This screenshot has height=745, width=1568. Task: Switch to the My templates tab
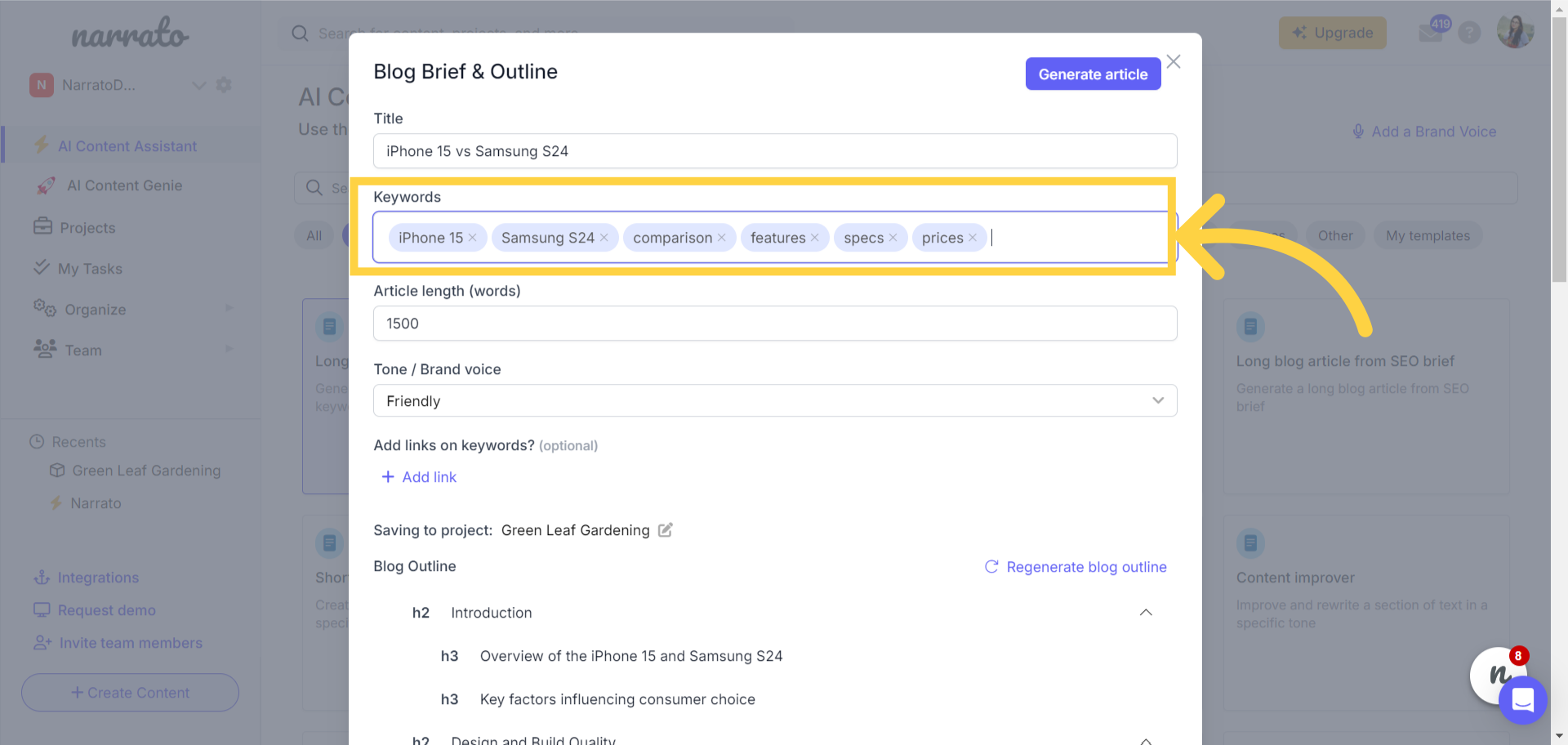(x=1428, y=235)
